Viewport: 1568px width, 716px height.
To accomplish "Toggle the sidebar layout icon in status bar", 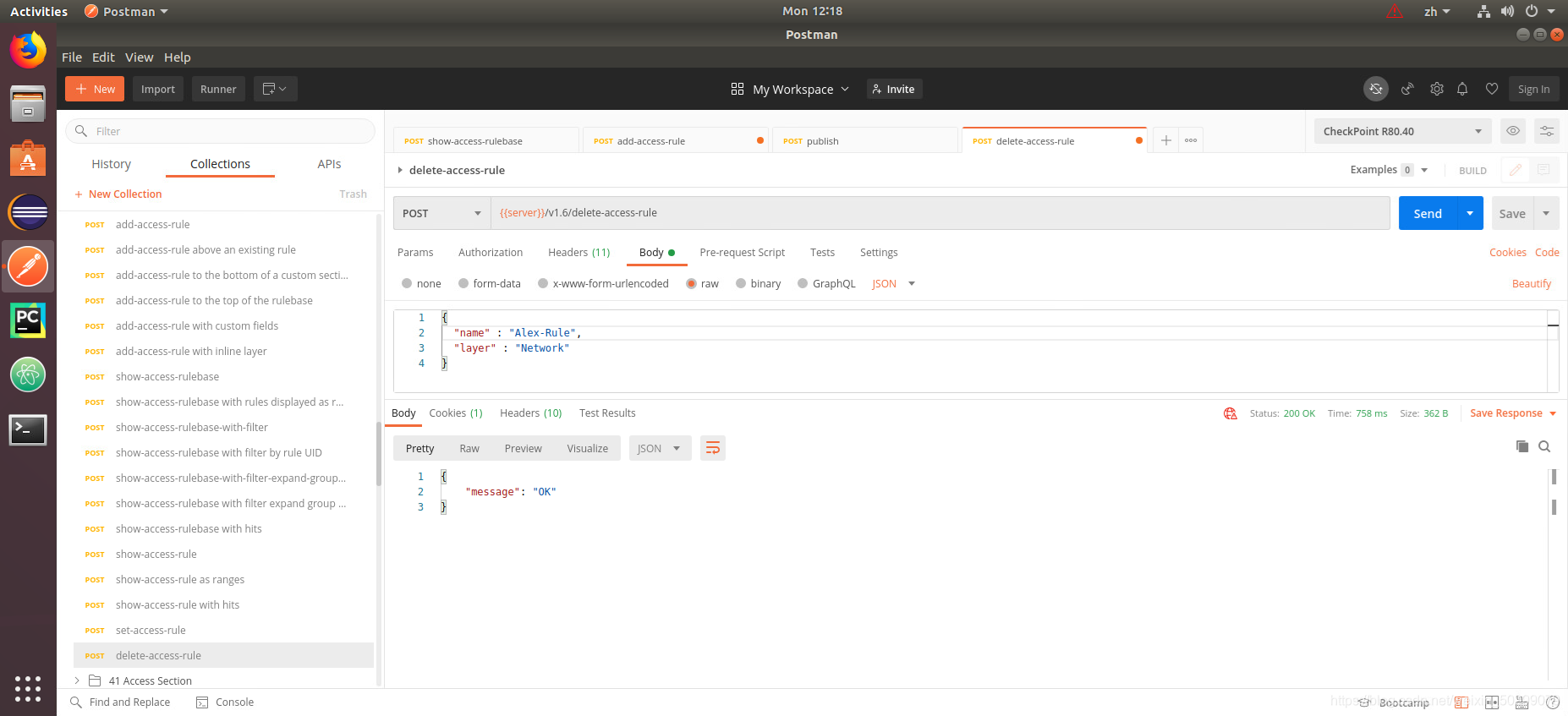I will [1461, 702].
